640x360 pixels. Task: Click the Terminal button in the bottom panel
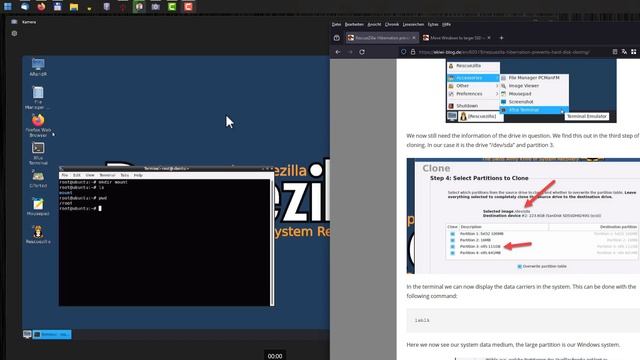pyautogui.click(x=52, y=334)
